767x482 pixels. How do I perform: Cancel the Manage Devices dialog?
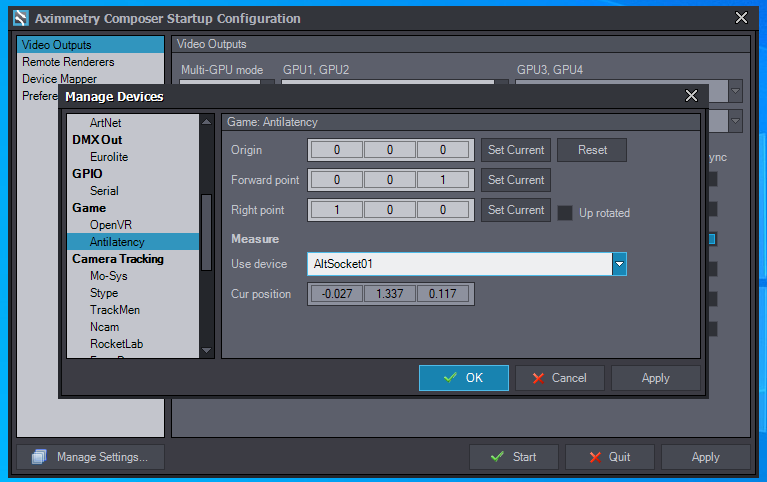560,378
